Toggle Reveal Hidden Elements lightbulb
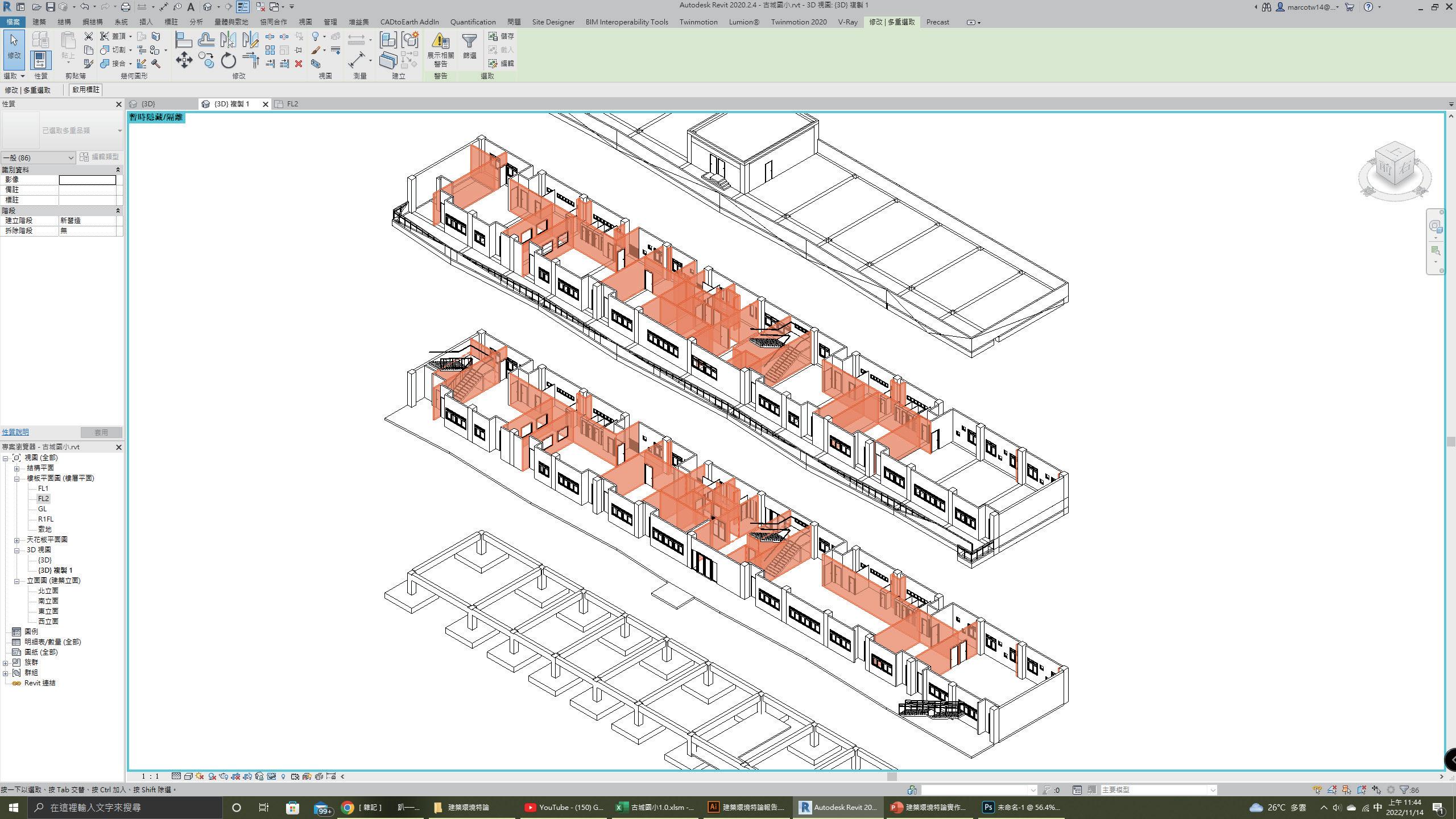Viewport: 1456px width, 819px height. coord(283,776)
